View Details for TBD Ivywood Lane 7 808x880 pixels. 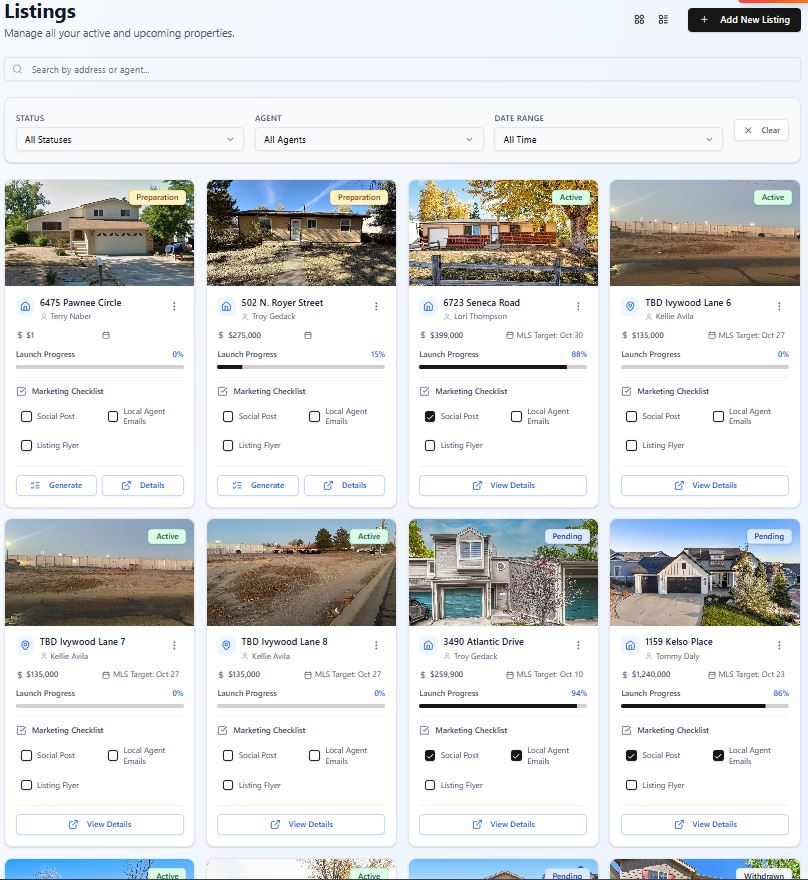click(x=100, y=824)
